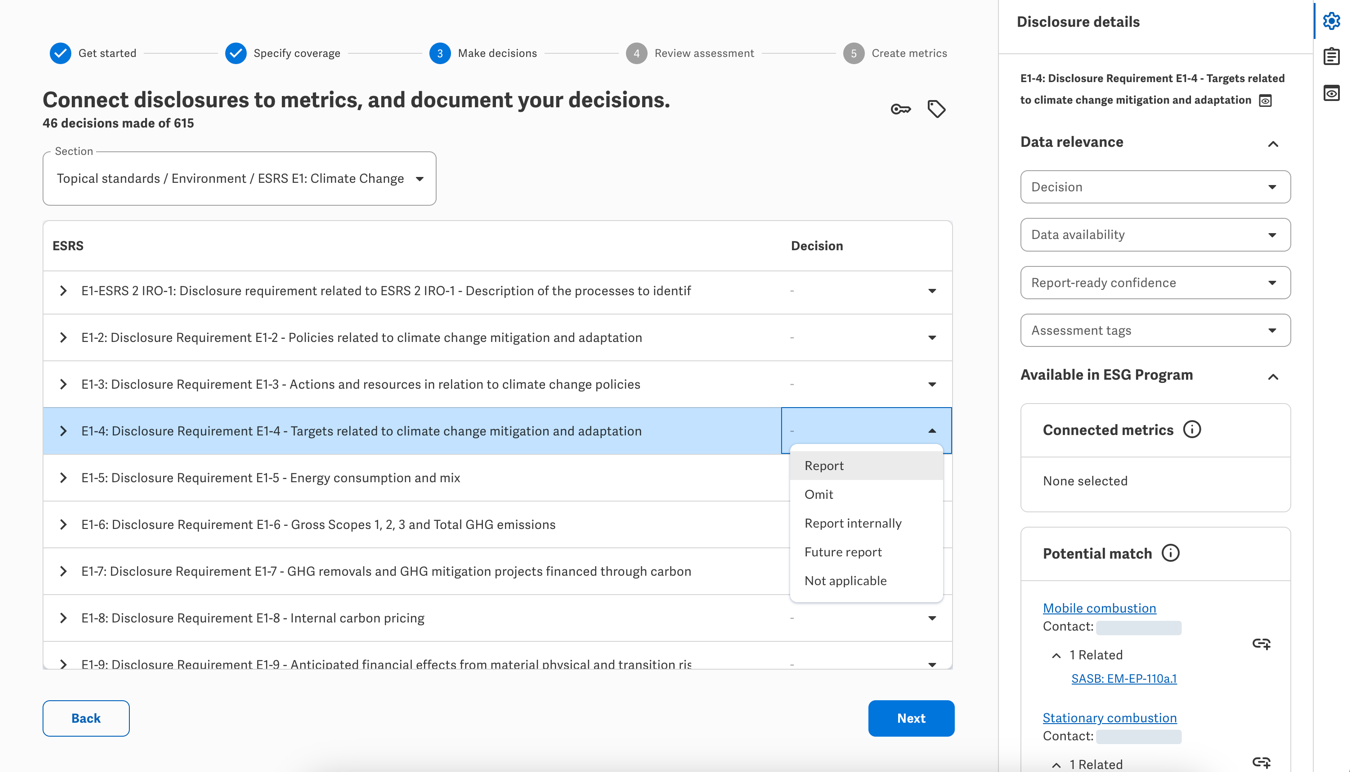Open the Section dropdown

pyautogui.click(x=239, y=179)
